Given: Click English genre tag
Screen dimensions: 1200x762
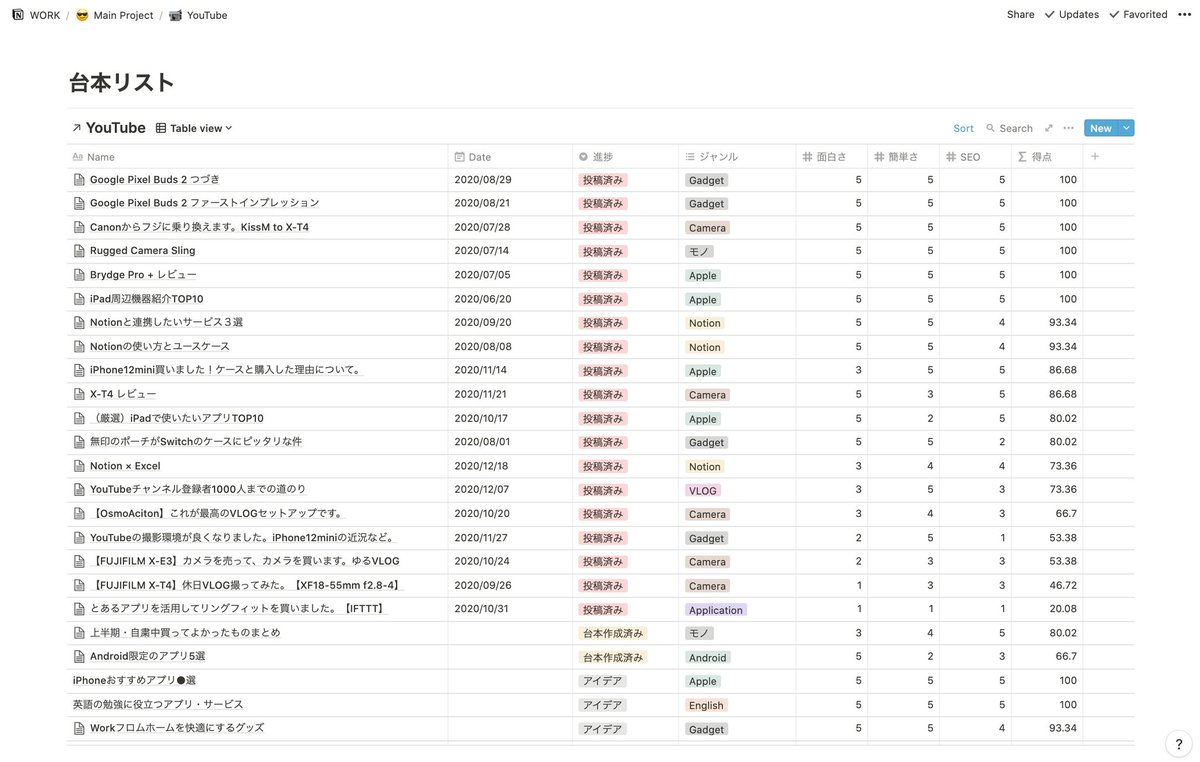Looking at the screenshot, I should click(706, 705).
